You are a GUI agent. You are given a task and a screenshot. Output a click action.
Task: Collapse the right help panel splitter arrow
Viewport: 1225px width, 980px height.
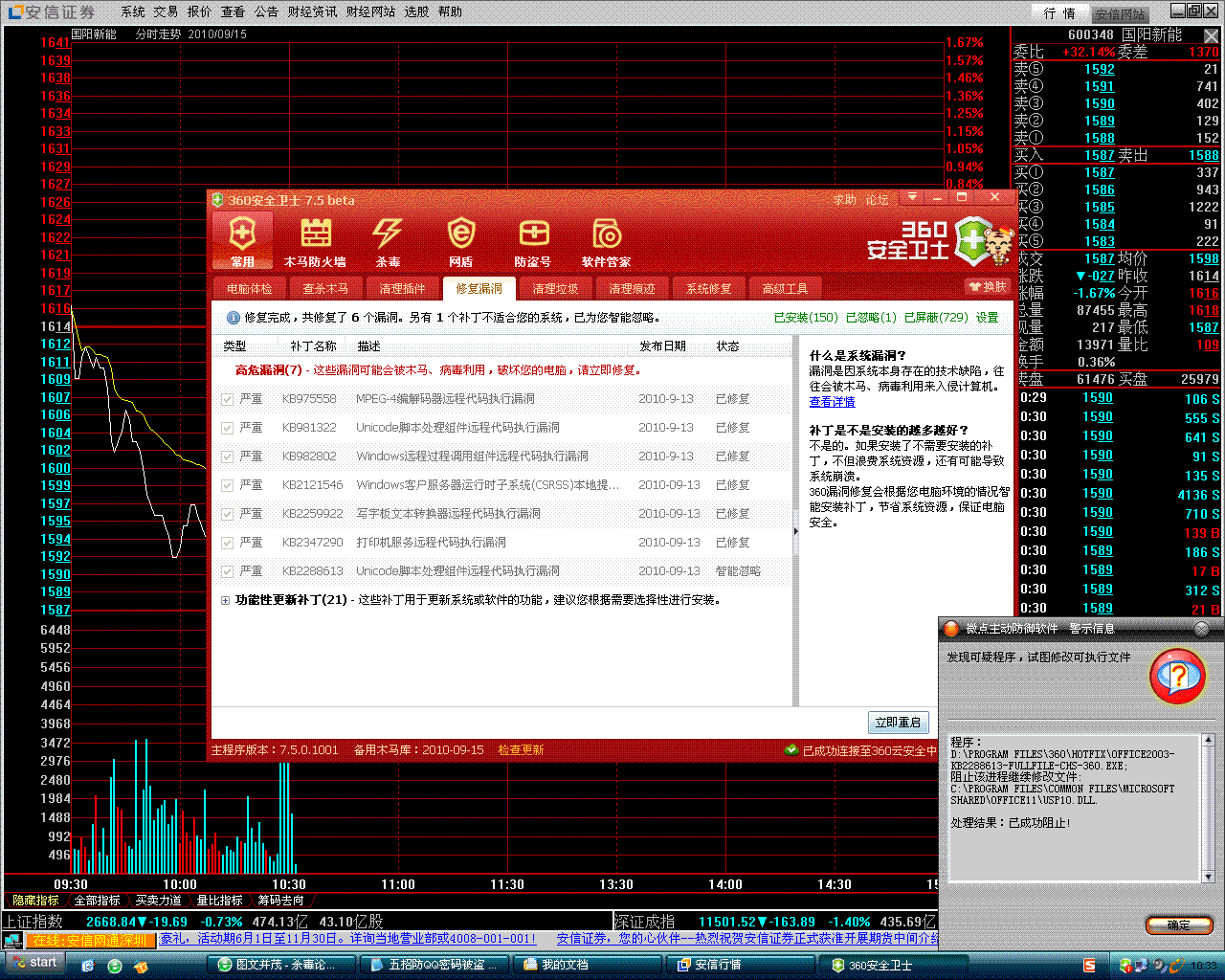(x=795, y=531)
